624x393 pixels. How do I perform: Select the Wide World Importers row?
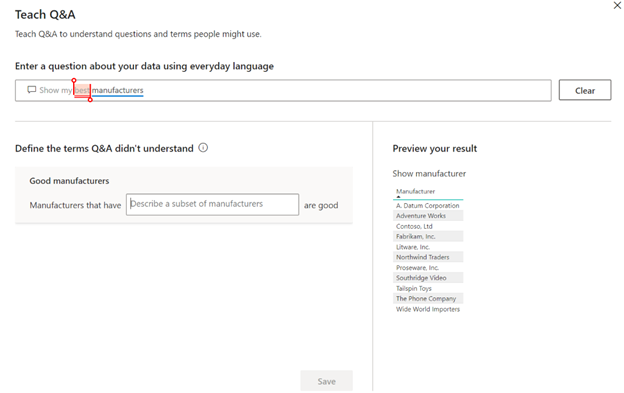click(428, 309)
